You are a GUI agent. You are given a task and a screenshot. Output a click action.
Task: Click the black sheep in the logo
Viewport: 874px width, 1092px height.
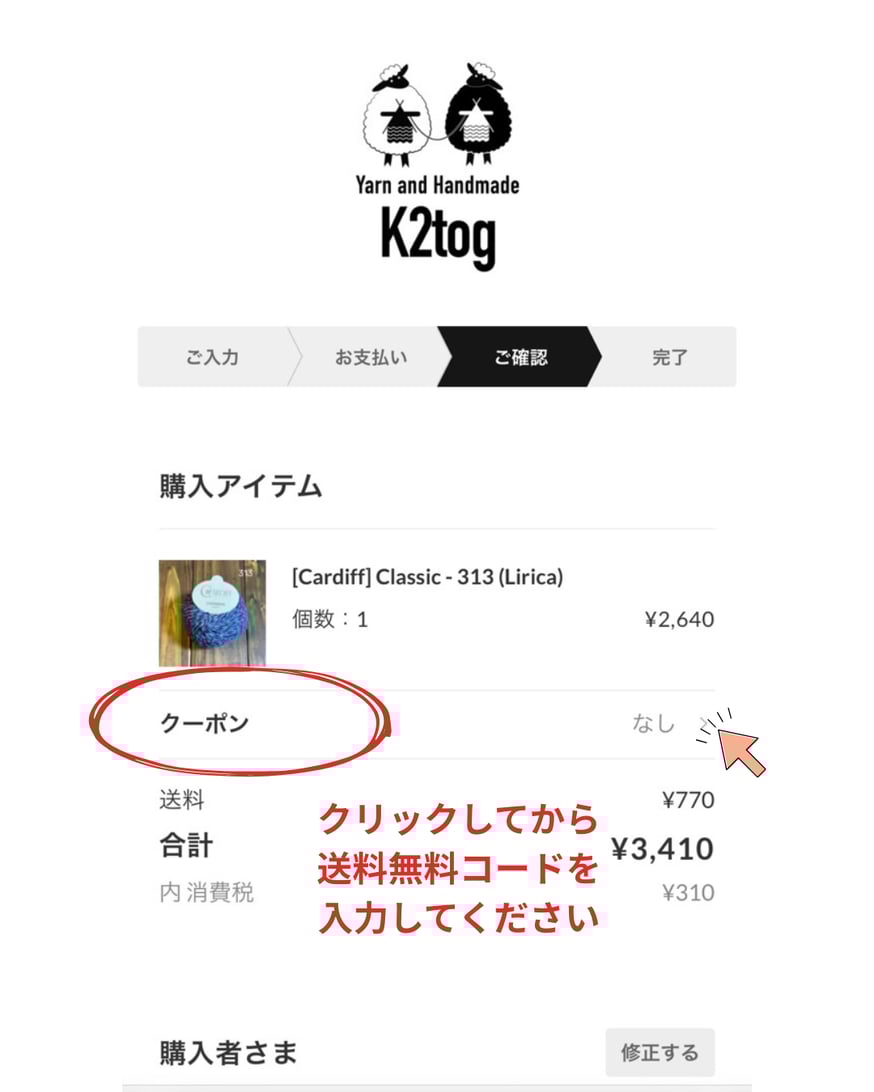(479, 114)
